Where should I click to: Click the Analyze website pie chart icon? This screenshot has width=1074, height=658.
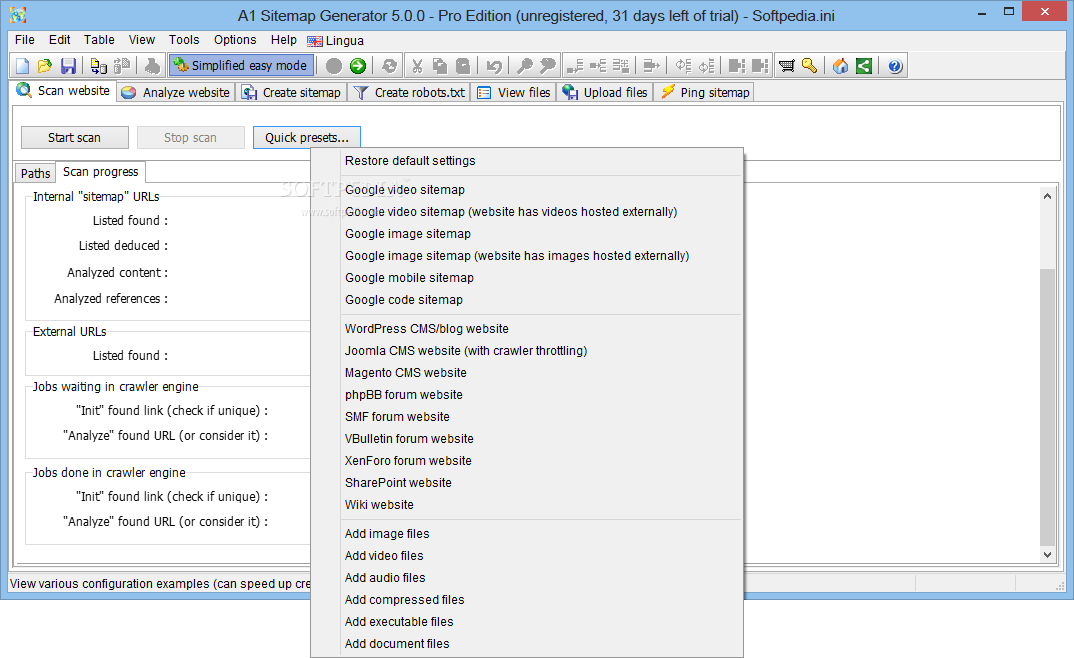tap(129, 92)
